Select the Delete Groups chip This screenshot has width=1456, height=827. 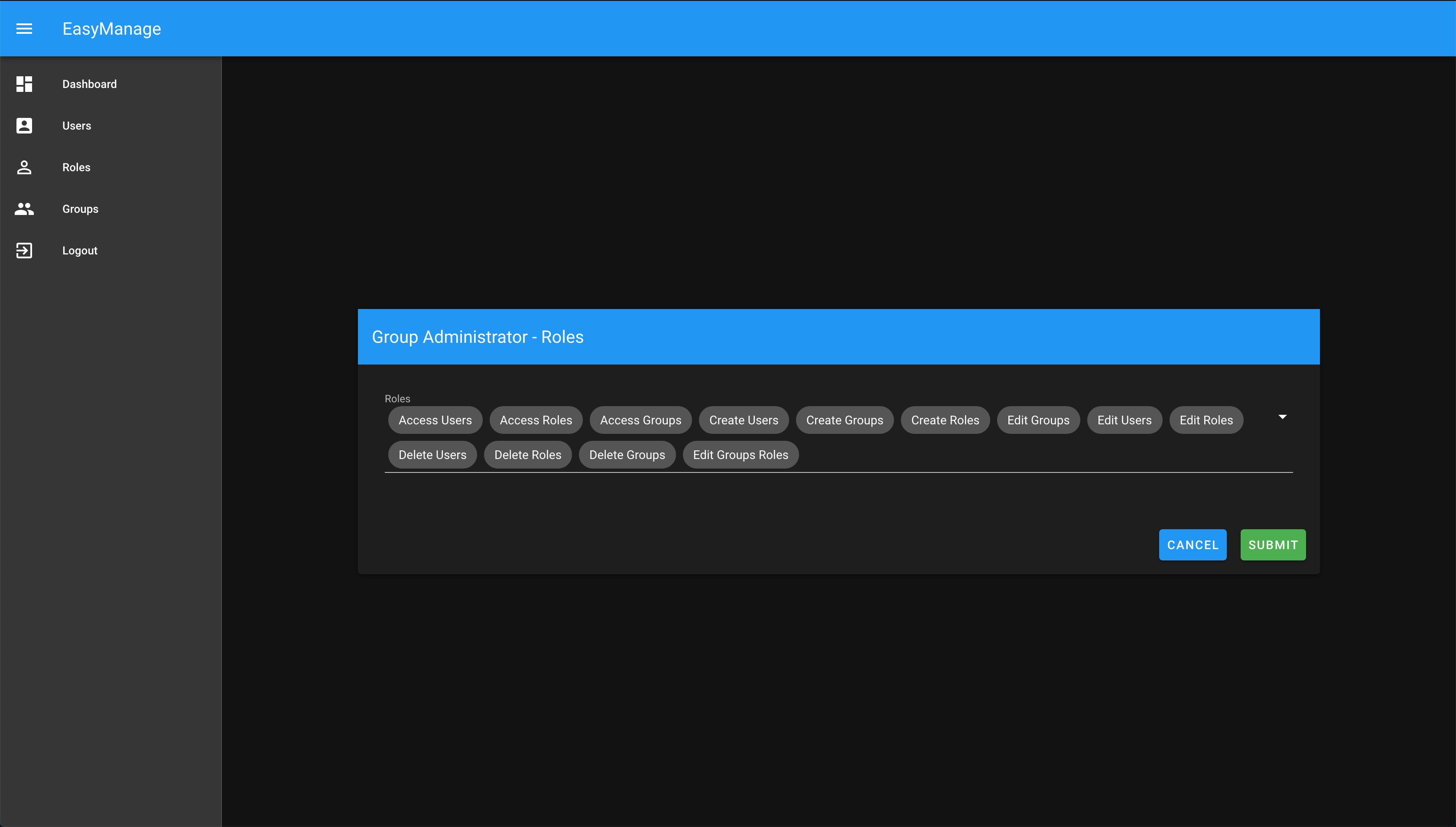pos(627,455)
